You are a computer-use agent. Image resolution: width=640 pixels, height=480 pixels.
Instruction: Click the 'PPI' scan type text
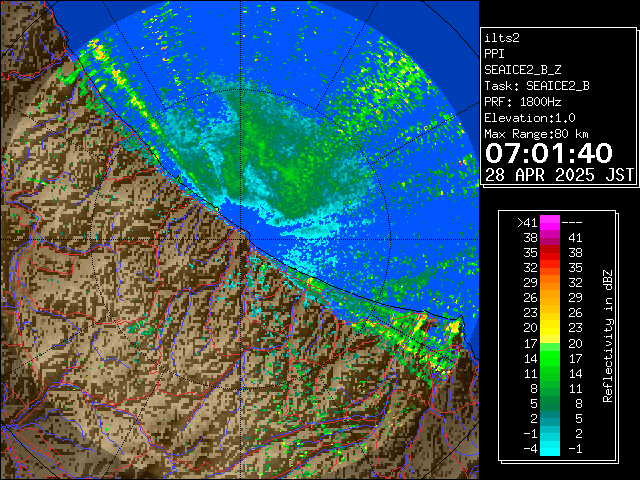pos(494,54)
